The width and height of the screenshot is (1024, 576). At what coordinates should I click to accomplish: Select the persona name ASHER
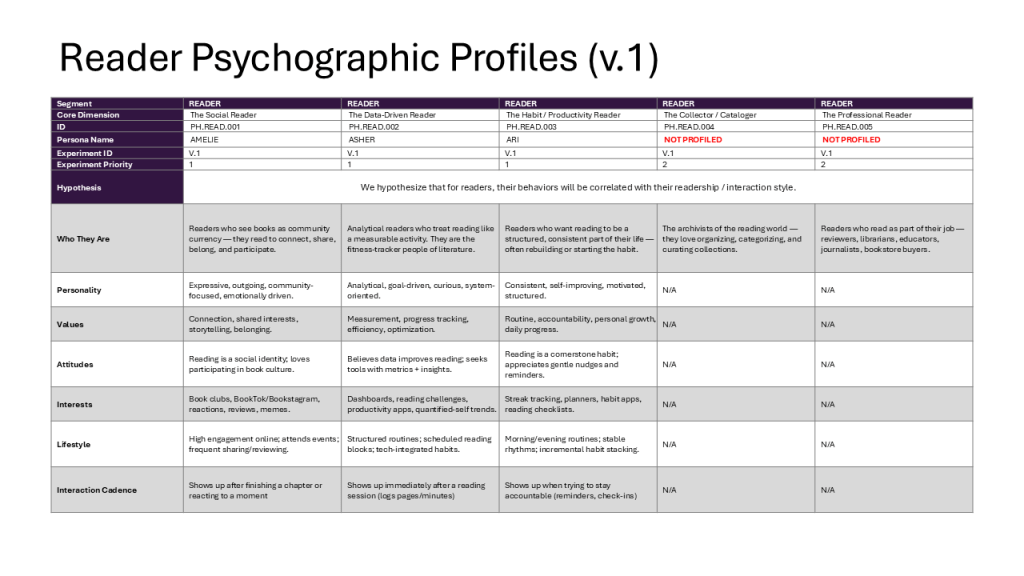pyautogui.click(x=360, y=140)
